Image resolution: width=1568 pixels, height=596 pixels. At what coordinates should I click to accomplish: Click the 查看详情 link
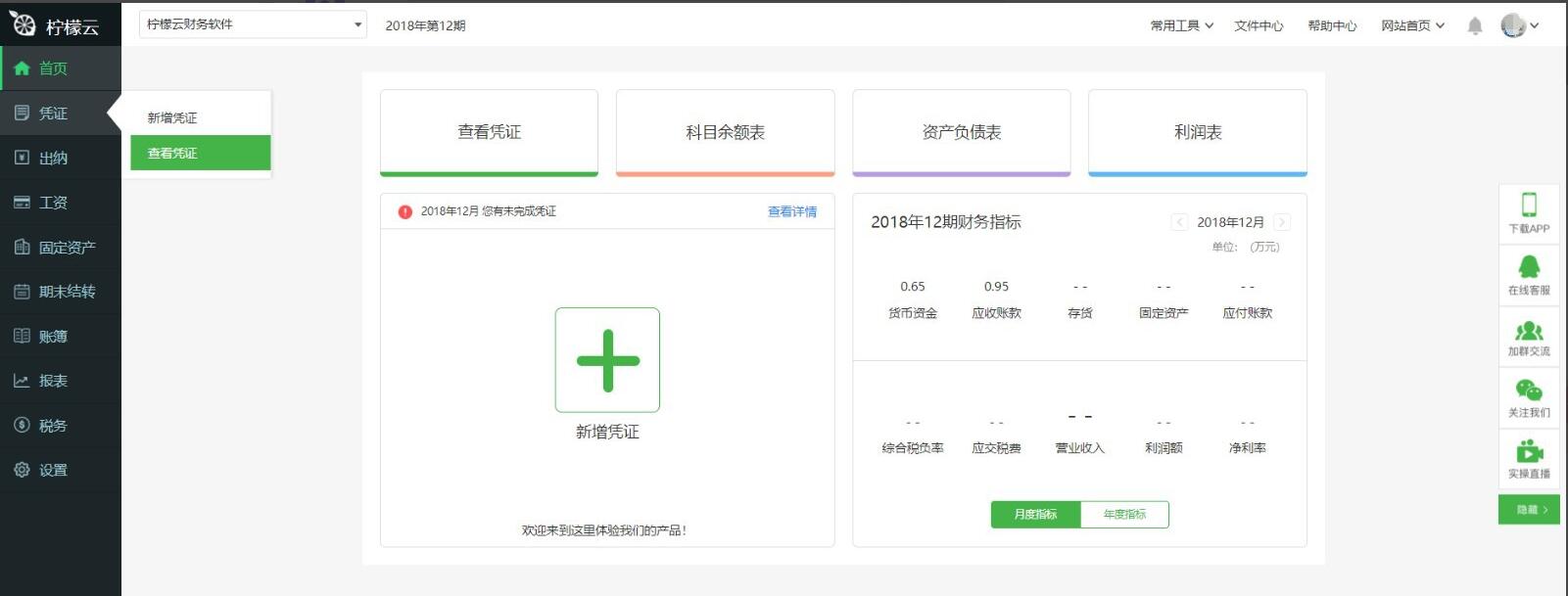pyautogui.click(x=791, y=211)
